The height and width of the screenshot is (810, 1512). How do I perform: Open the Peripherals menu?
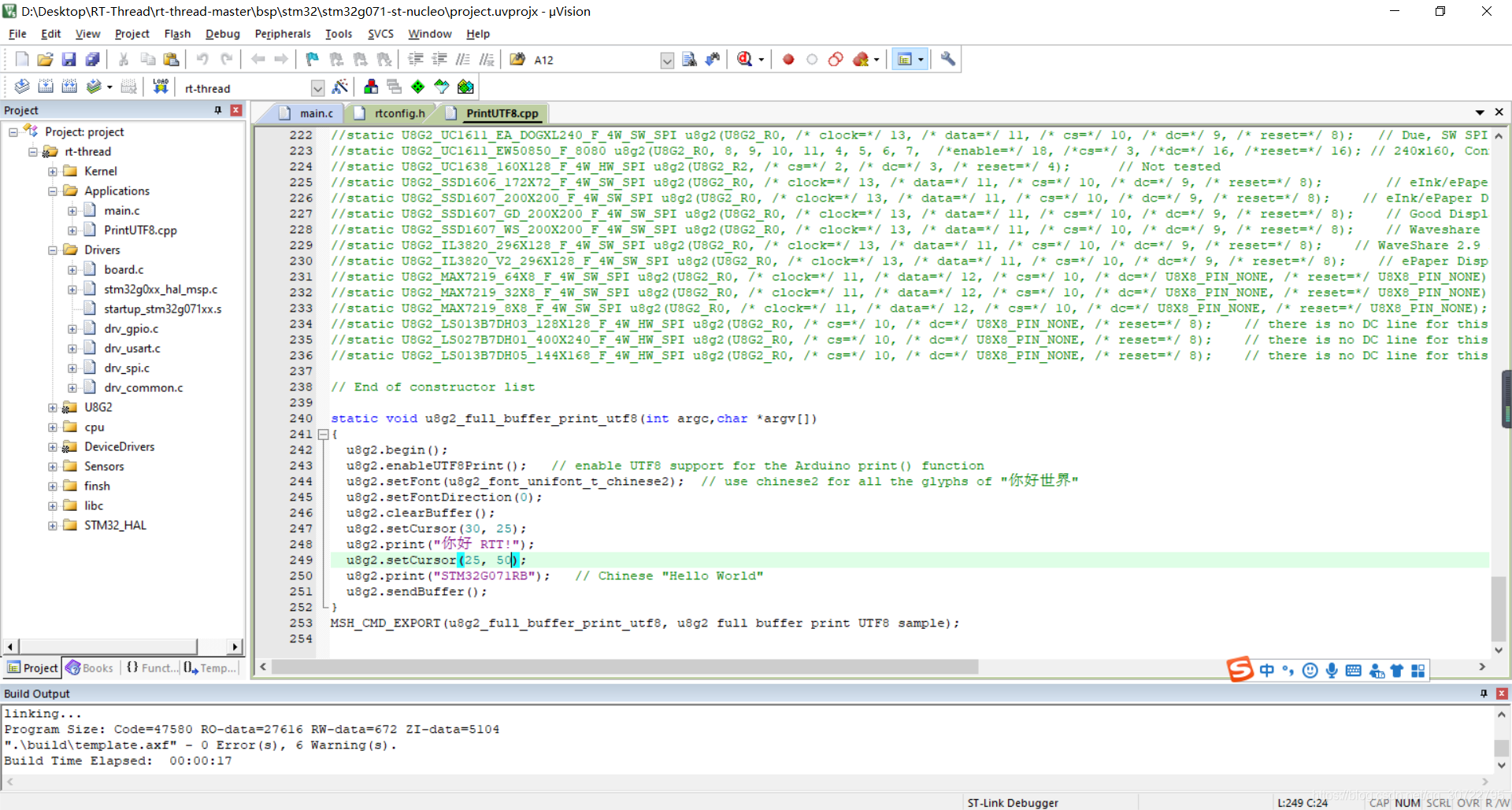tap(283, 34)
